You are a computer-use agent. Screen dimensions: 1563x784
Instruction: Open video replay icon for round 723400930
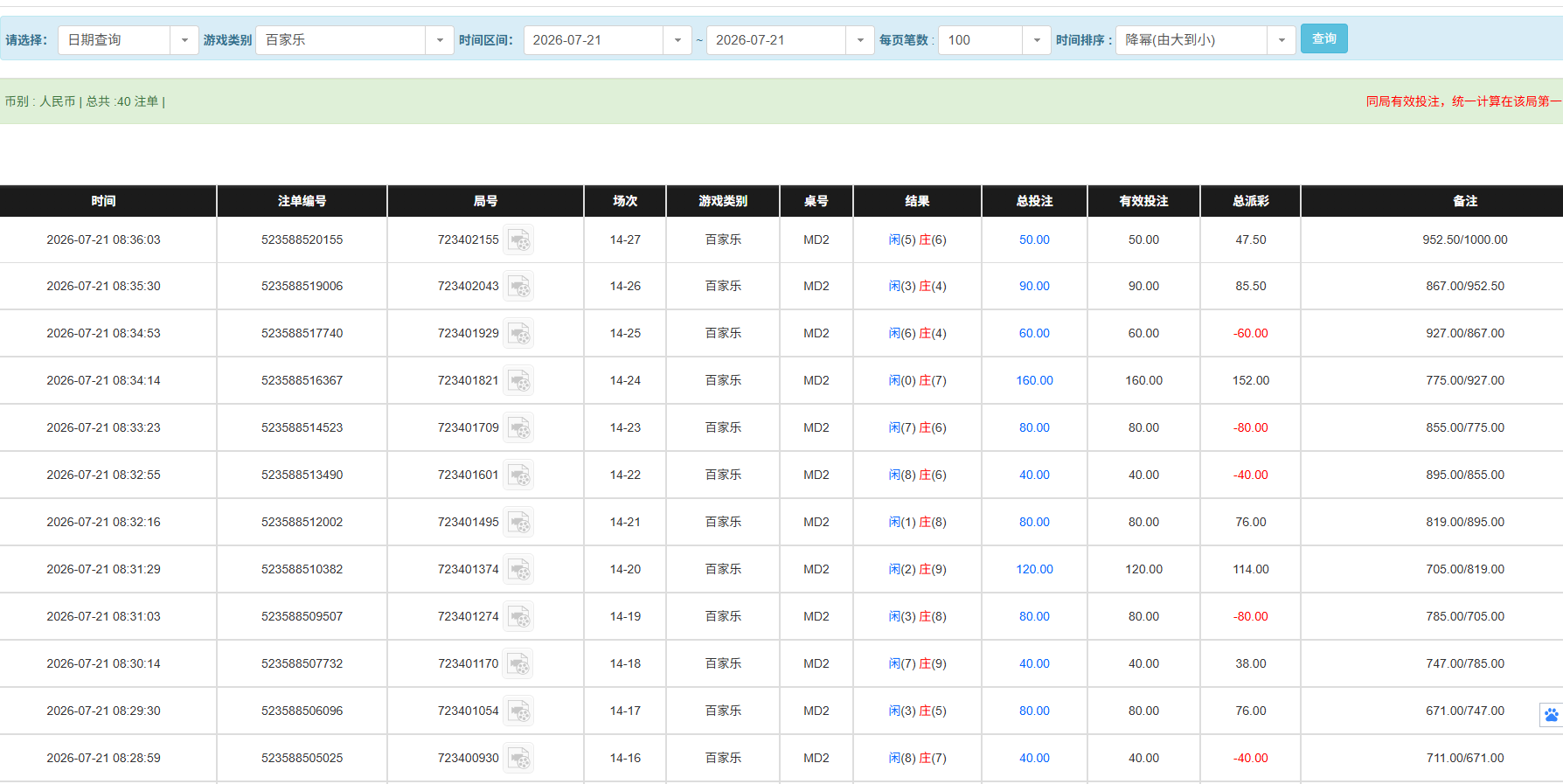518,759
